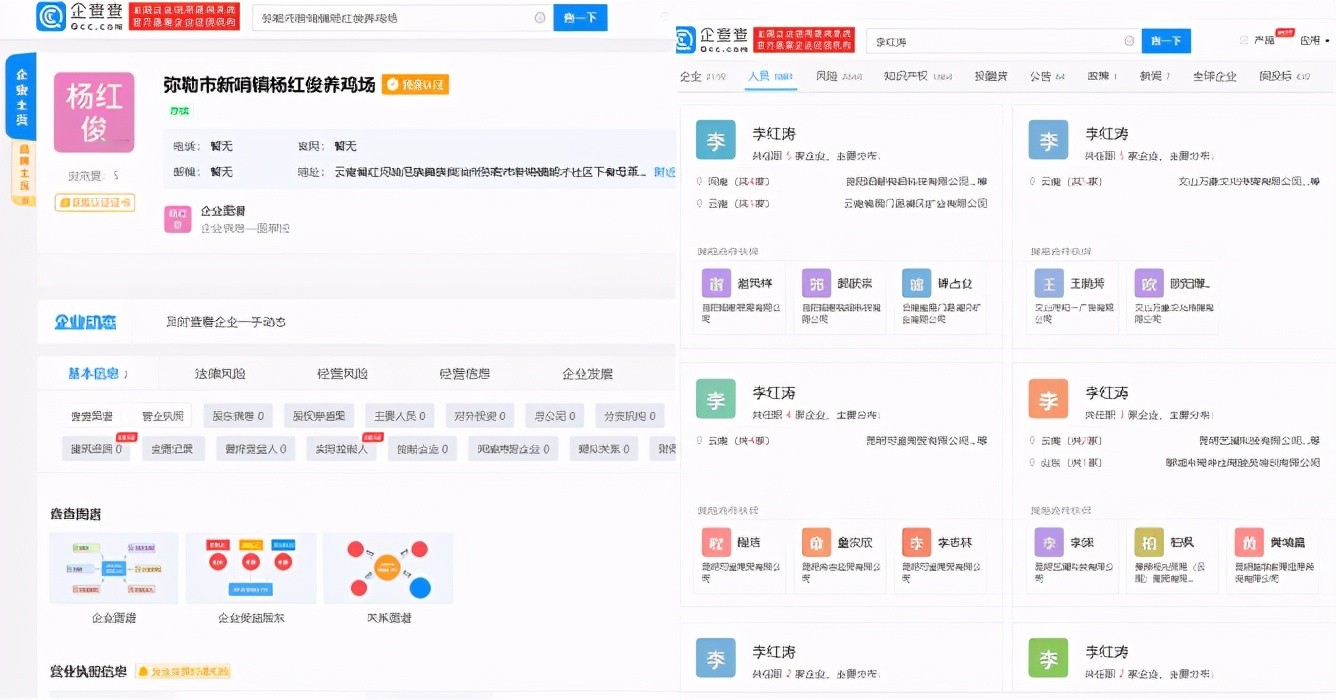Click the green 李 avatar at the bottom right
The height and width of the screenshot is (700, 1336).
1048,659
